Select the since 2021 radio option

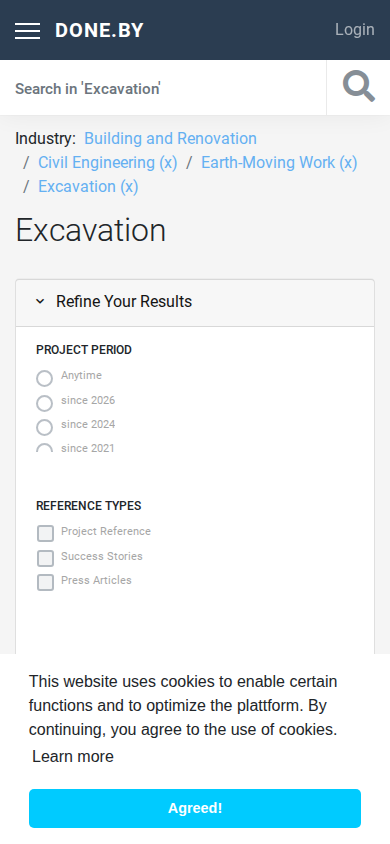(45, 448)
